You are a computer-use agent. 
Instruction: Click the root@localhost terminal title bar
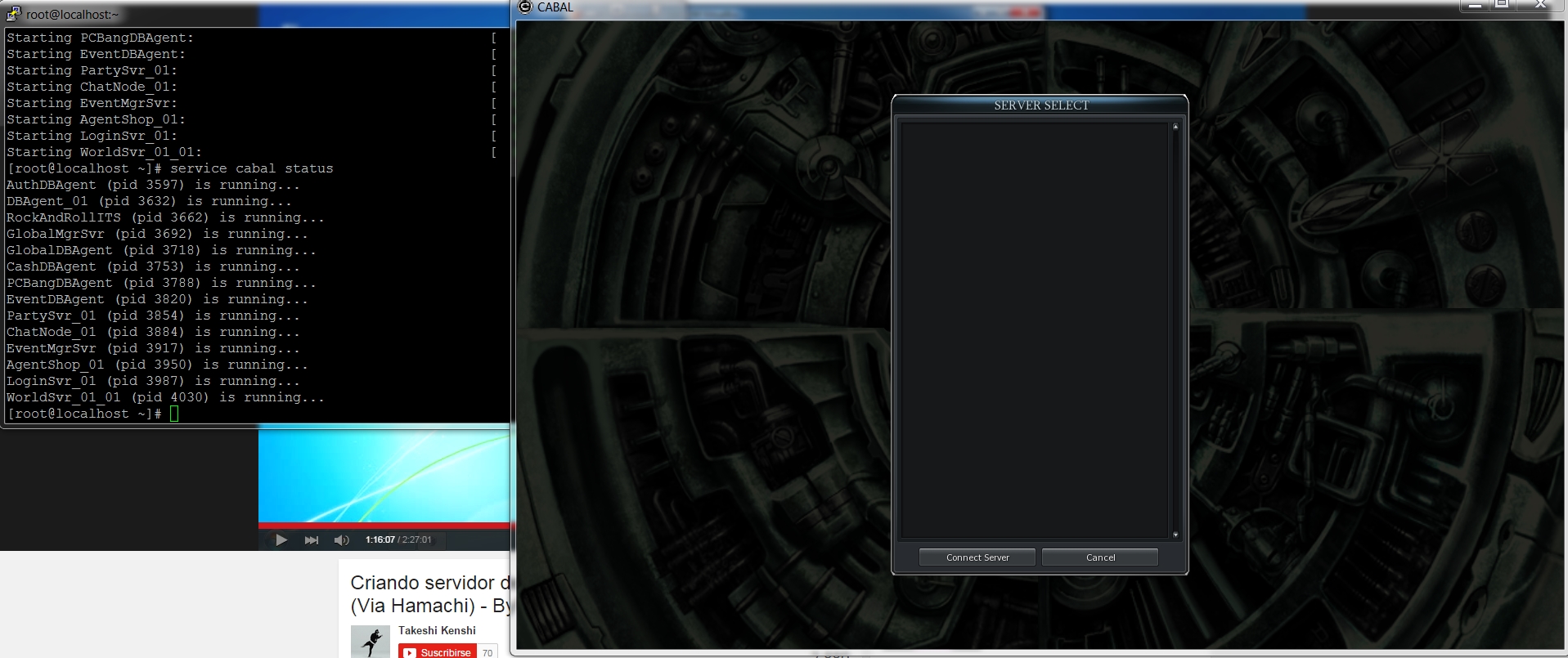(255, 14)
